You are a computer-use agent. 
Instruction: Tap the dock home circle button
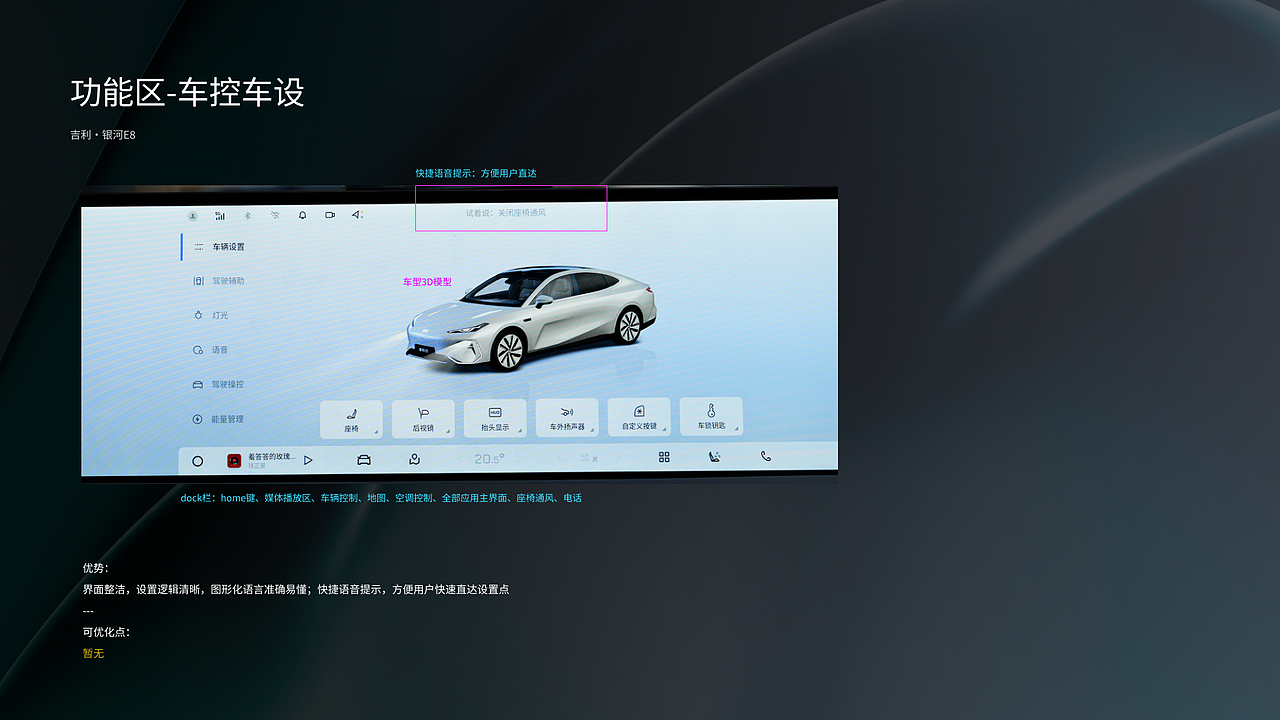[x=197, y=461]
